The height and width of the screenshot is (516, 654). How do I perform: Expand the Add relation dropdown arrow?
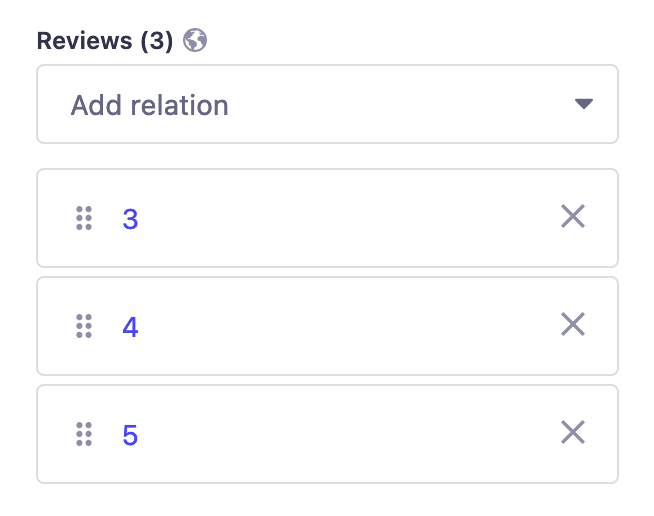pyautogui.click(x=584, y=104)
